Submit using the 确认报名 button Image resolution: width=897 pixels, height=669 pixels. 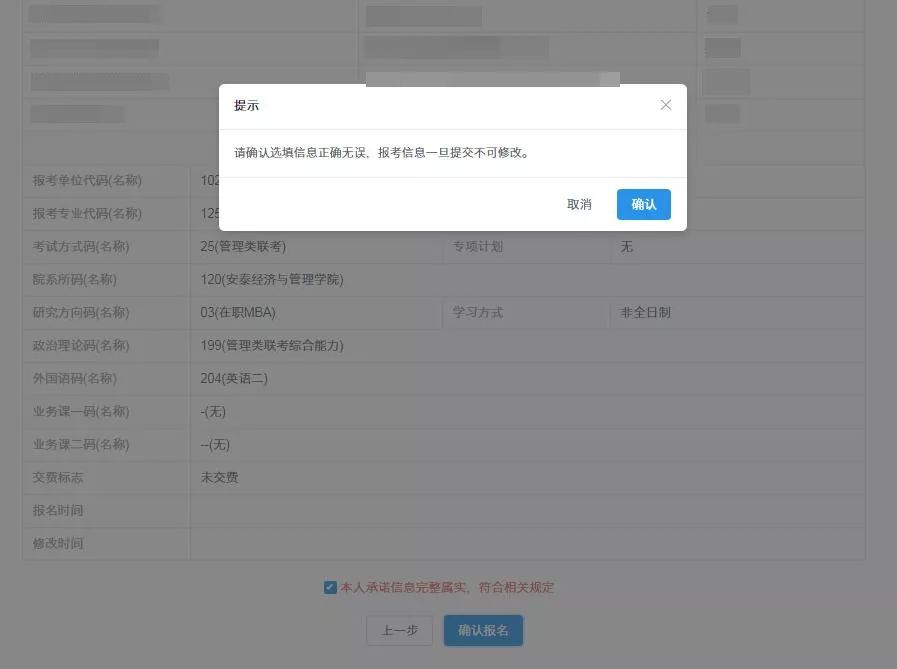pos(483,631)
